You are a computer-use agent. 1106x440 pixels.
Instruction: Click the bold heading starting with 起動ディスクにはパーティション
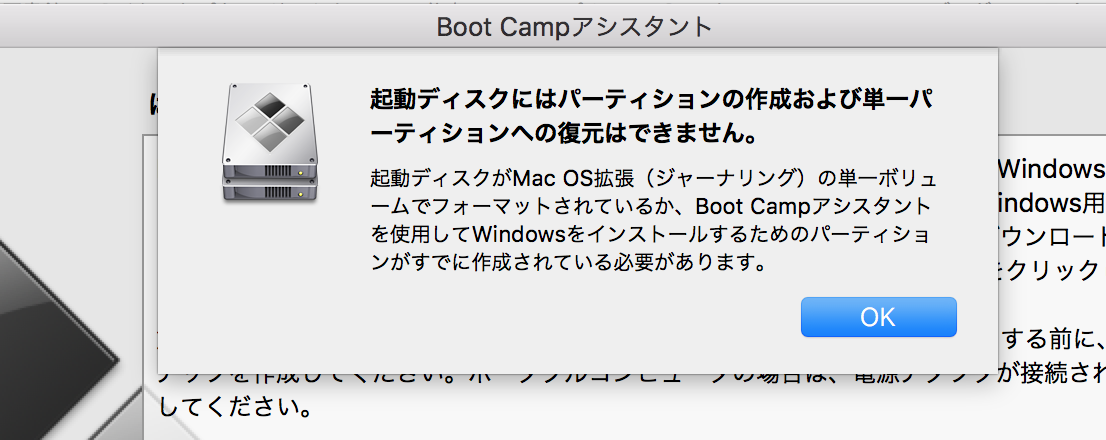point(652,116)
